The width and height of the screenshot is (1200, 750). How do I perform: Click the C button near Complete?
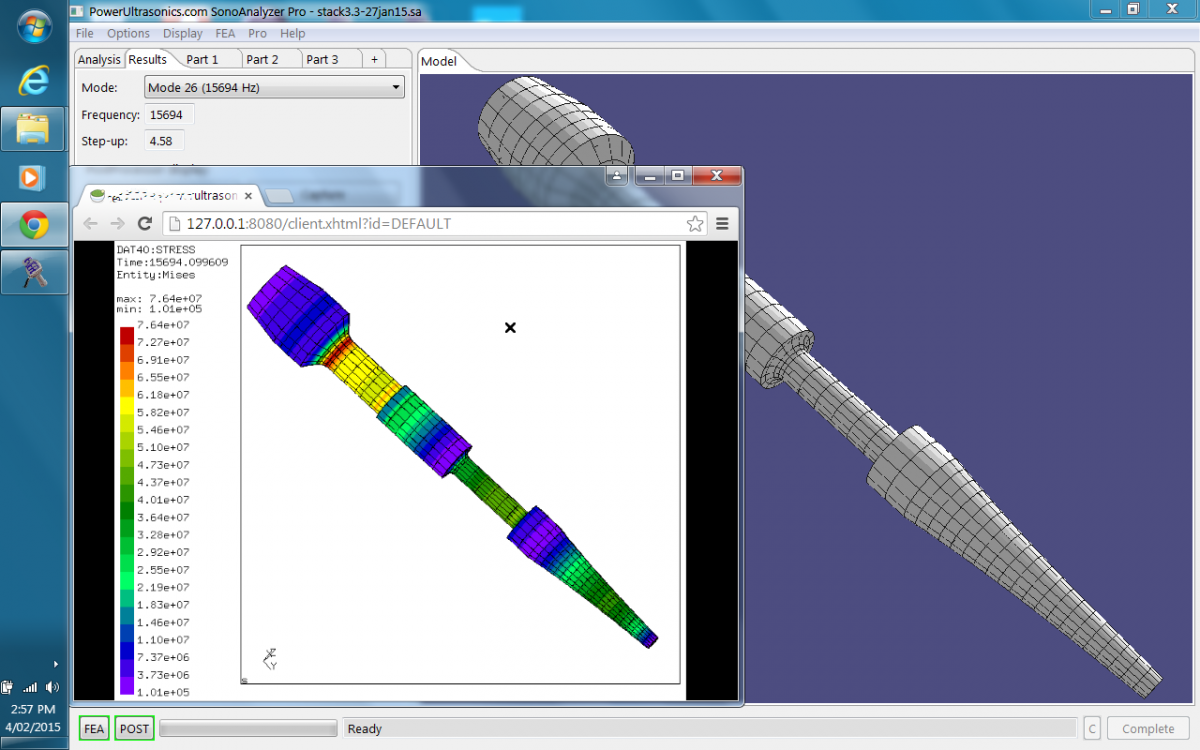tap(1092, 729)
